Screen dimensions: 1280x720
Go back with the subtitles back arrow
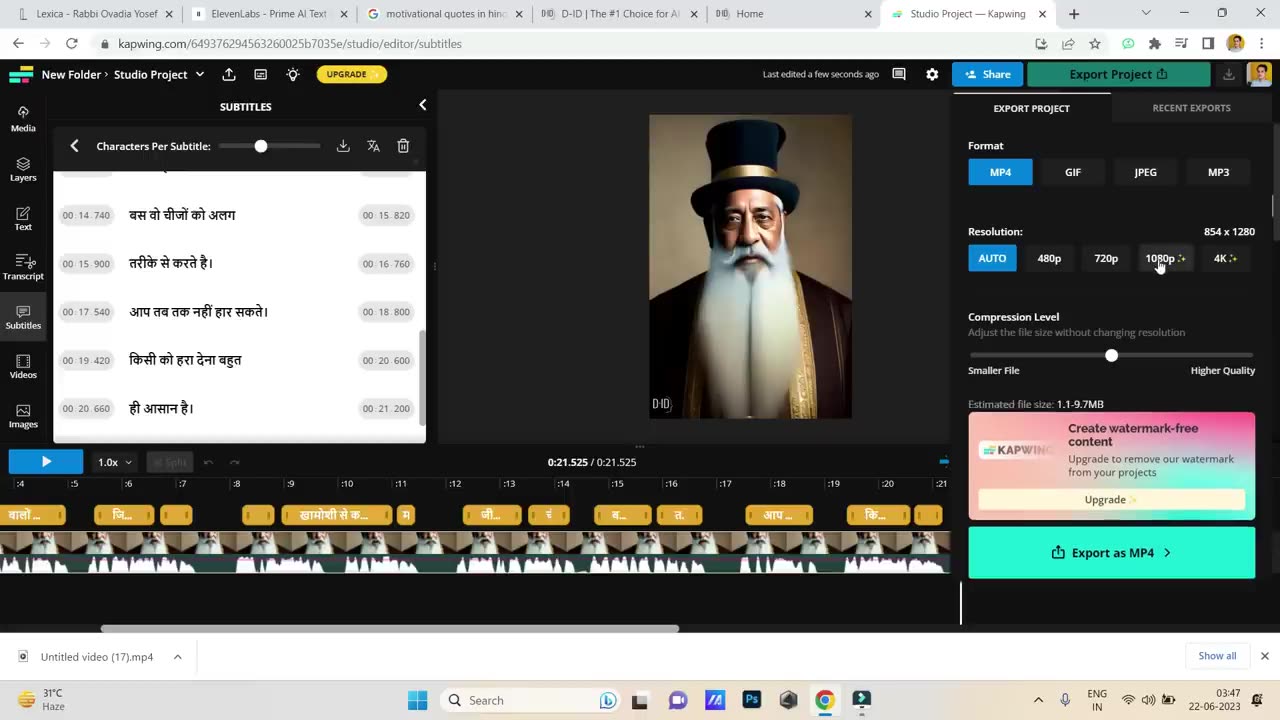click(x=74, y=146)
